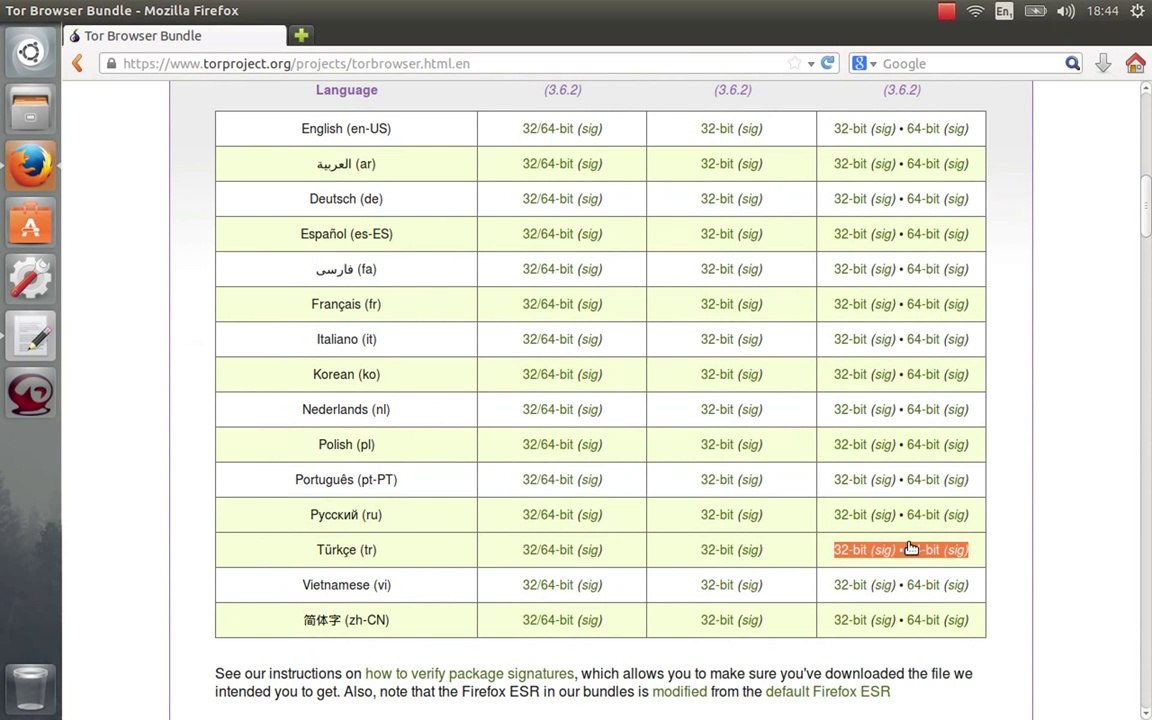Open 'how to verify package signatures' link
The image size is (1152, 720).
tap(469, 673)
